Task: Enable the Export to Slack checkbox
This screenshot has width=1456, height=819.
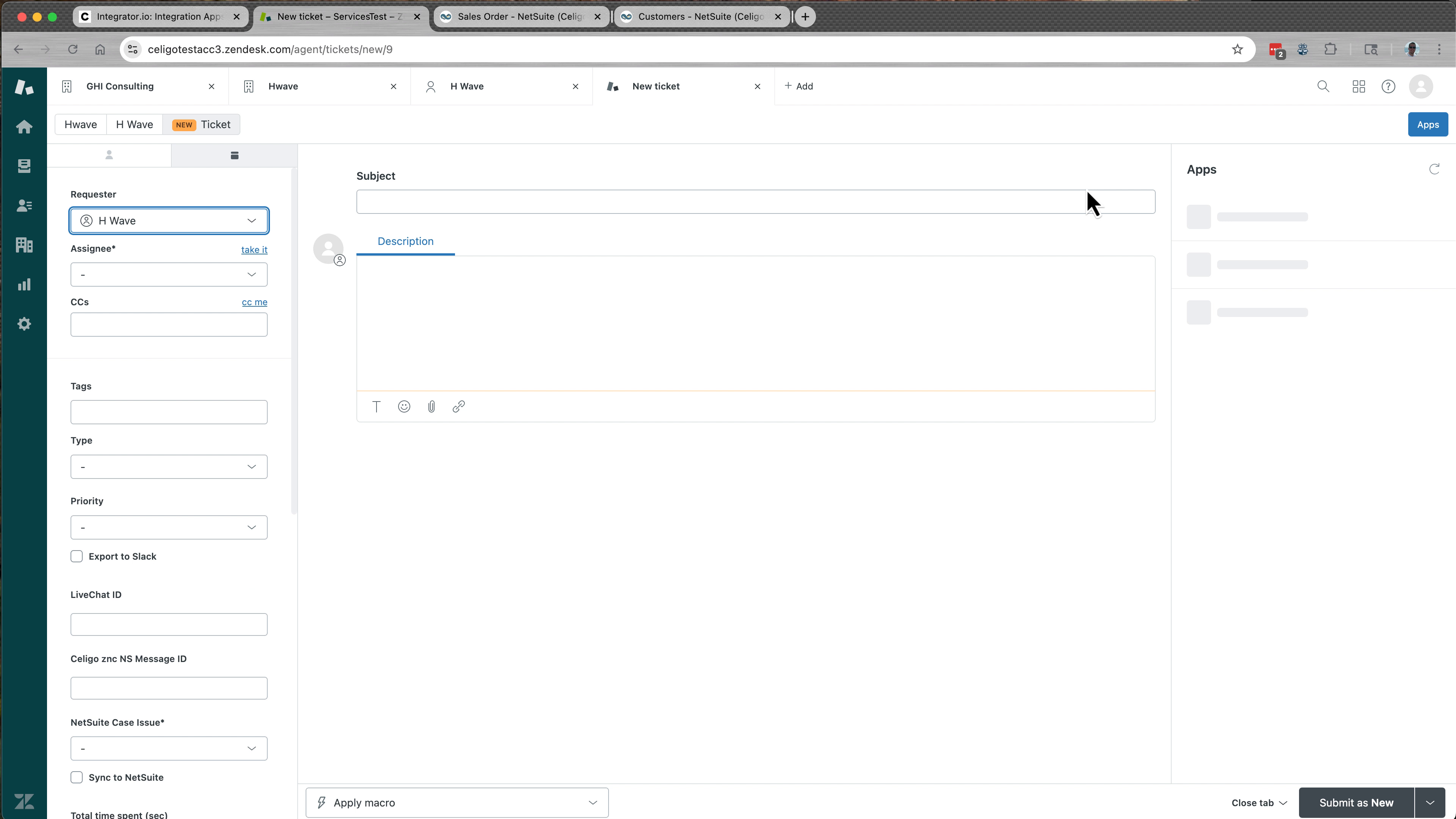Action: [x=77, y=556]
